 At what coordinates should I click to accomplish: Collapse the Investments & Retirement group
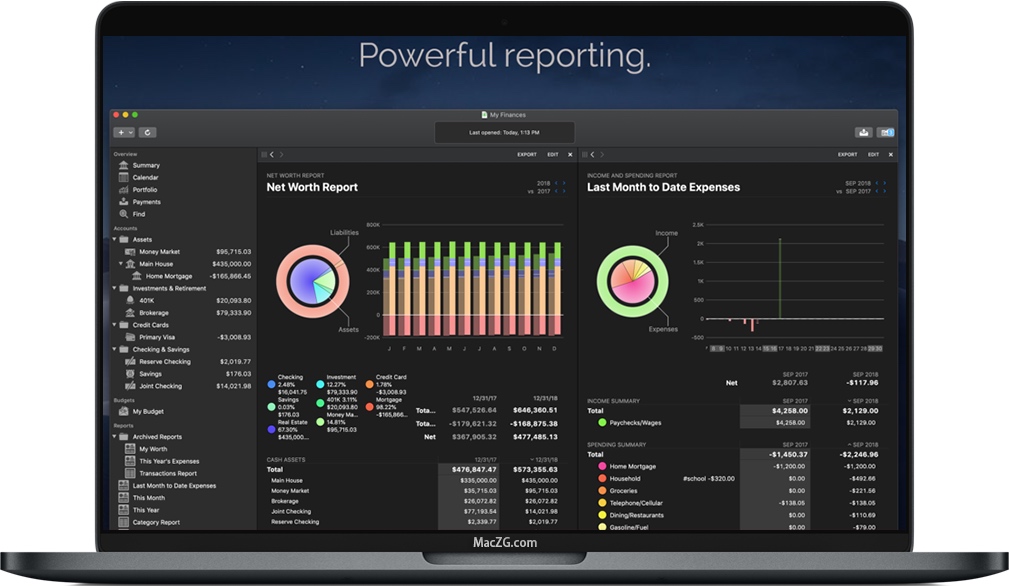tap(114, 288)
